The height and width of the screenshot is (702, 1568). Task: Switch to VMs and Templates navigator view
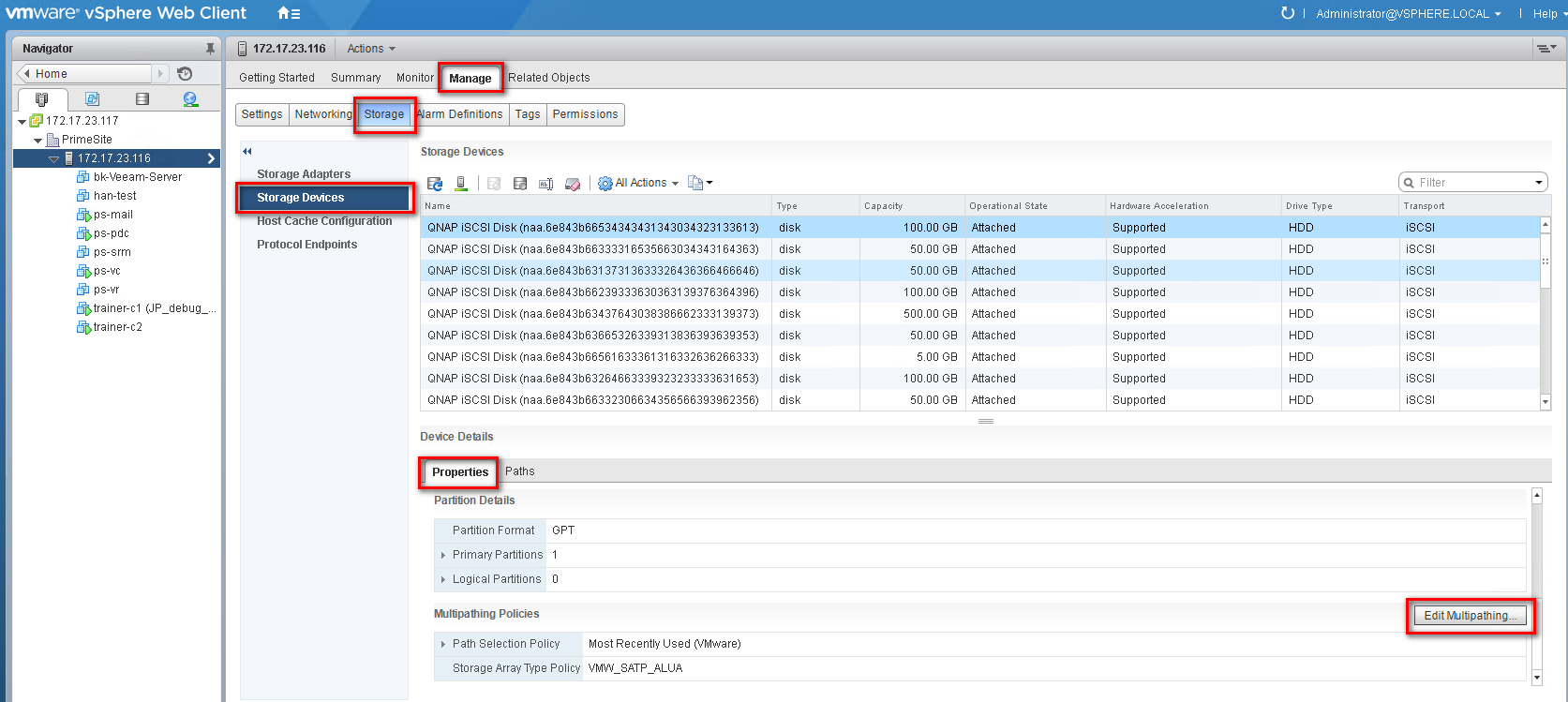[92, 99]
